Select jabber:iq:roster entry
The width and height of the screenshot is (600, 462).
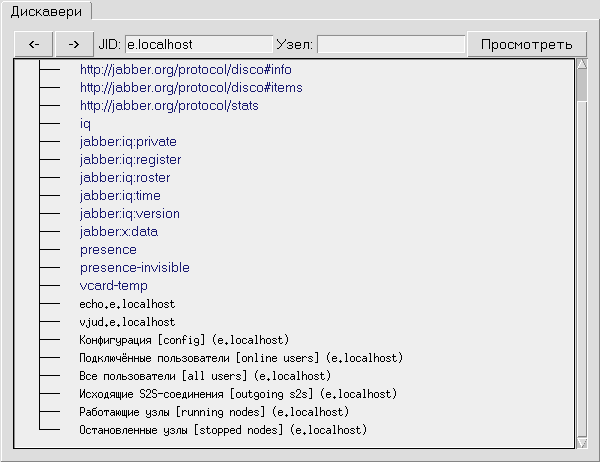click(125, 178)
